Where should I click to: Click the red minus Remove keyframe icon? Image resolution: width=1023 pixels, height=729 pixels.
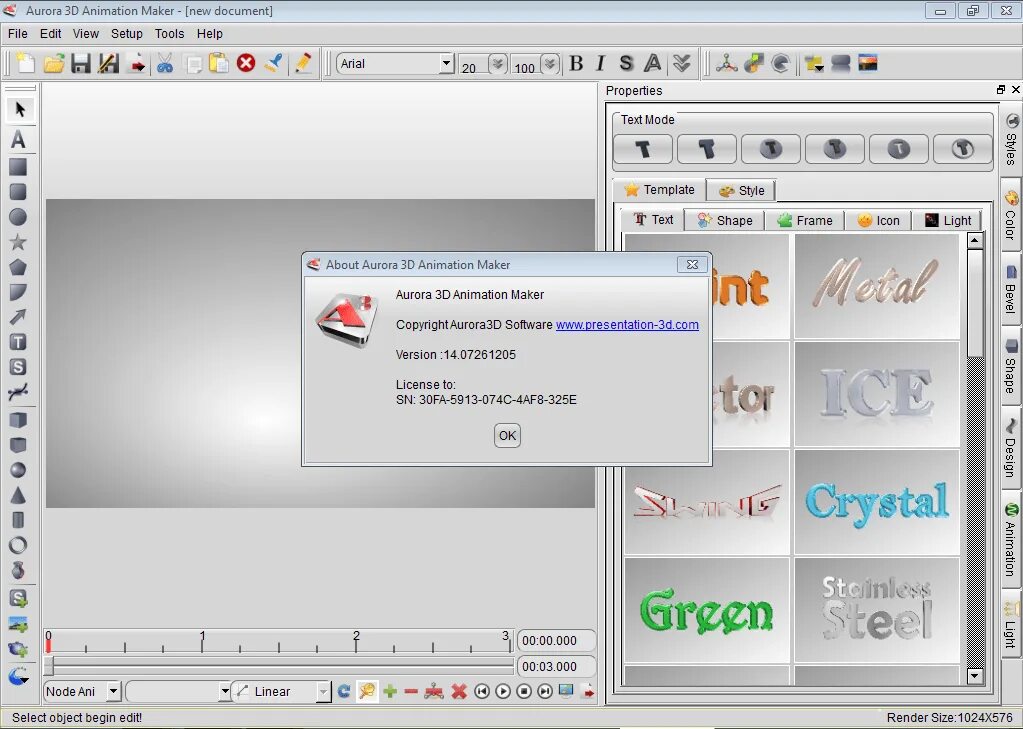tap(411, 691)
